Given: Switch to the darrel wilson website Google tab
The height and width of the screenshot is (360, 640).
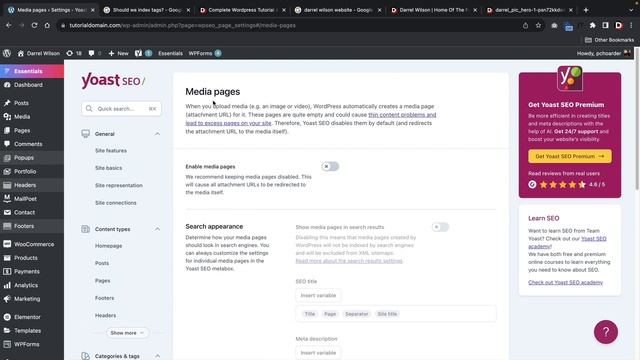Looking at the screenshot, I should click(x=338, y=10).
